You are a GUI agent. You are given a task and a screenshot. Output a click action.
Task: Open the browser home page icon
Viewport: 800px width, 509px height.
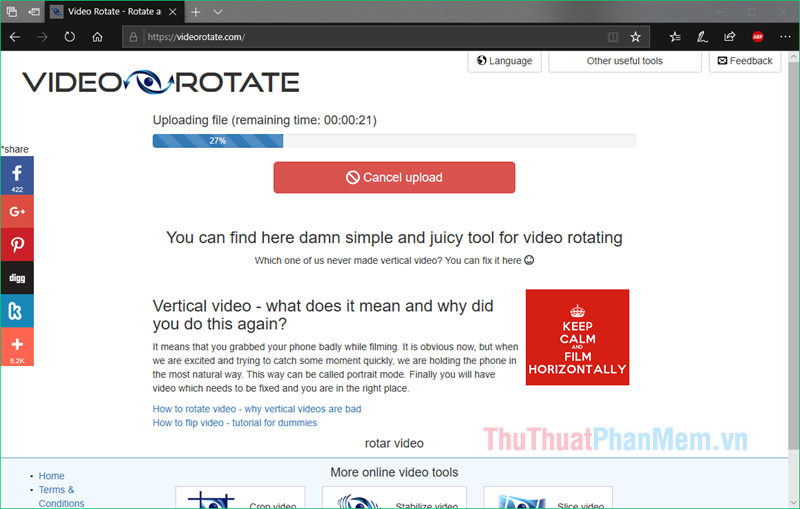tap(97, 37)
